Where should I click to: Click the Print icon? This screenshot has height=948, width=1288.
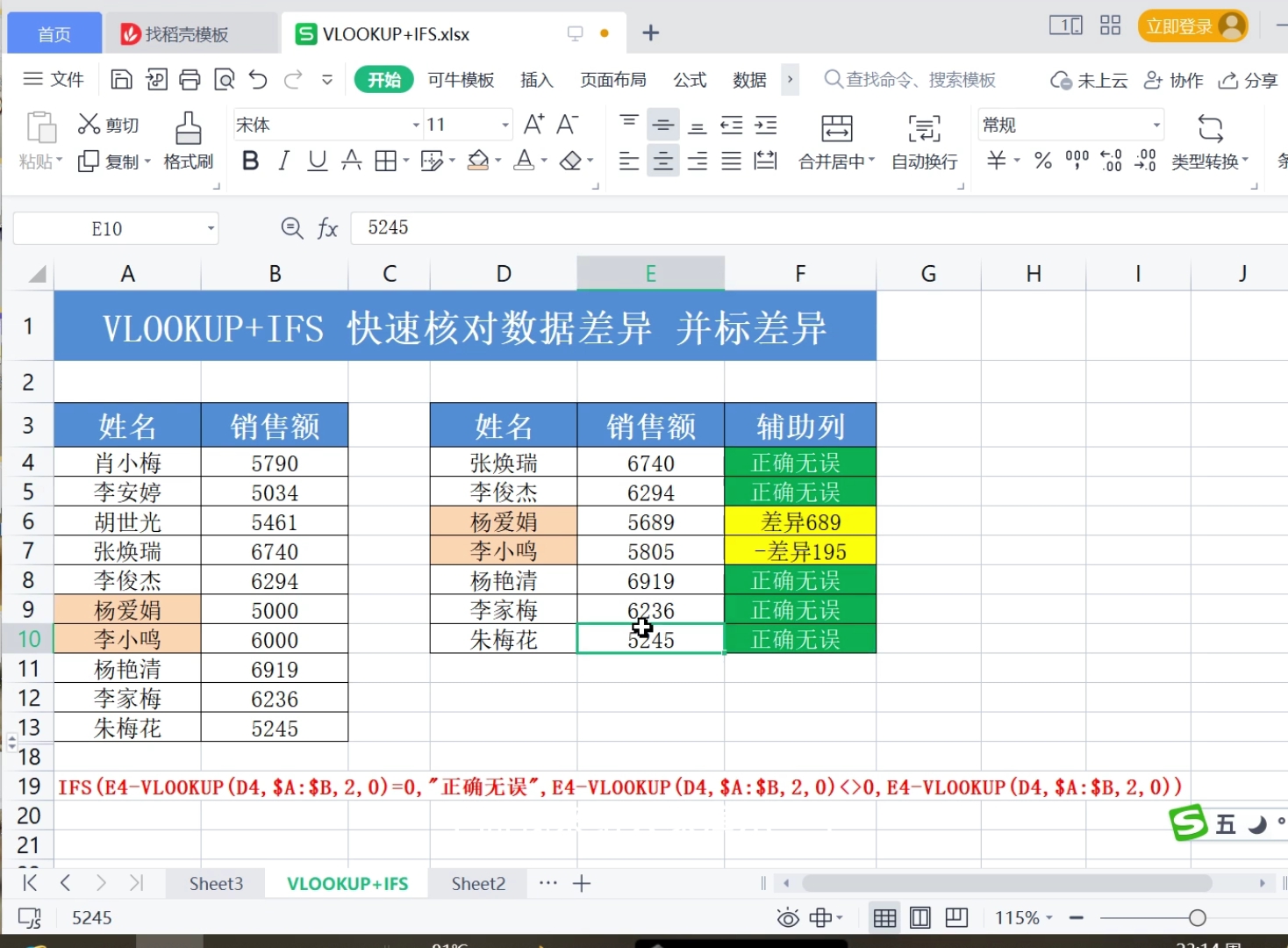[x=190, y=80]
